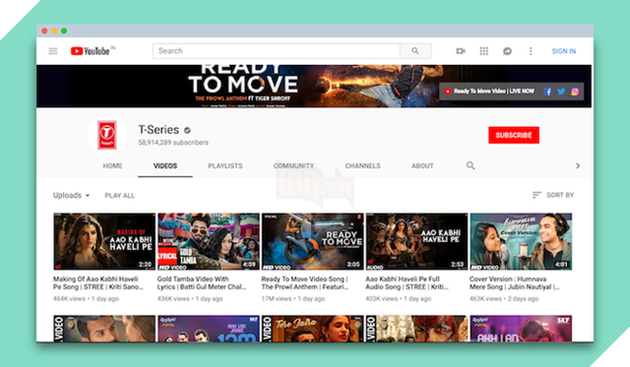The width and height of the screenshot is (630, 367).
Task: Click '463K views • 2 days ago' text
Action: (x=504, y=299)
